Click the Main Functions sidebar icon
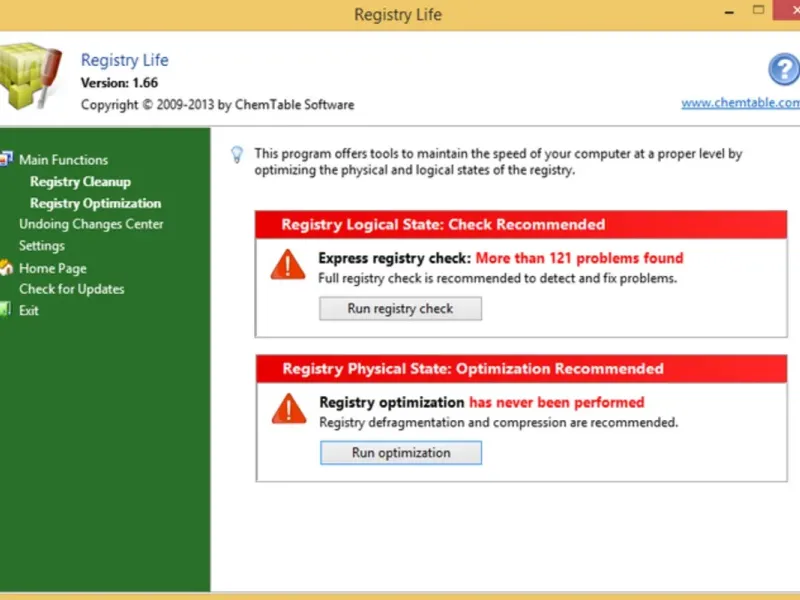This screenshot has height=600, width=800. (6, 159)
